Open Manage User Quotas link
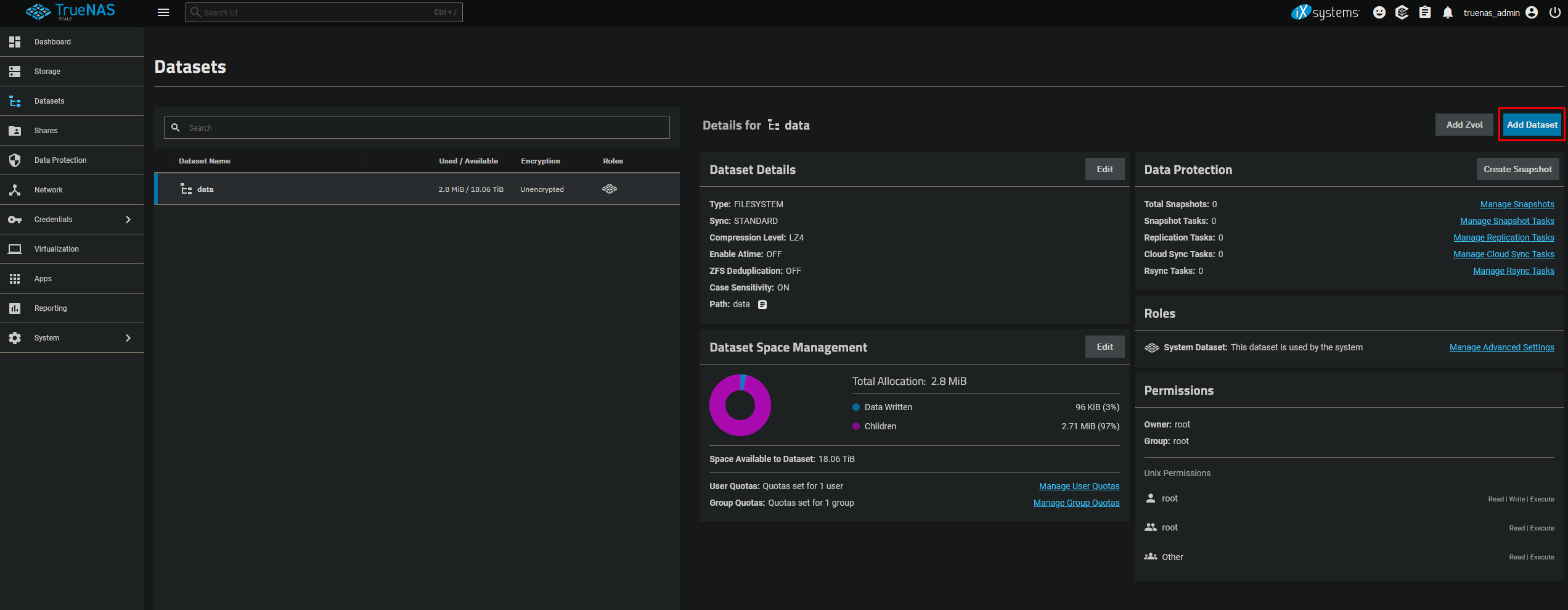Viewport: 1568px width, 610px height. [1079, 486]
